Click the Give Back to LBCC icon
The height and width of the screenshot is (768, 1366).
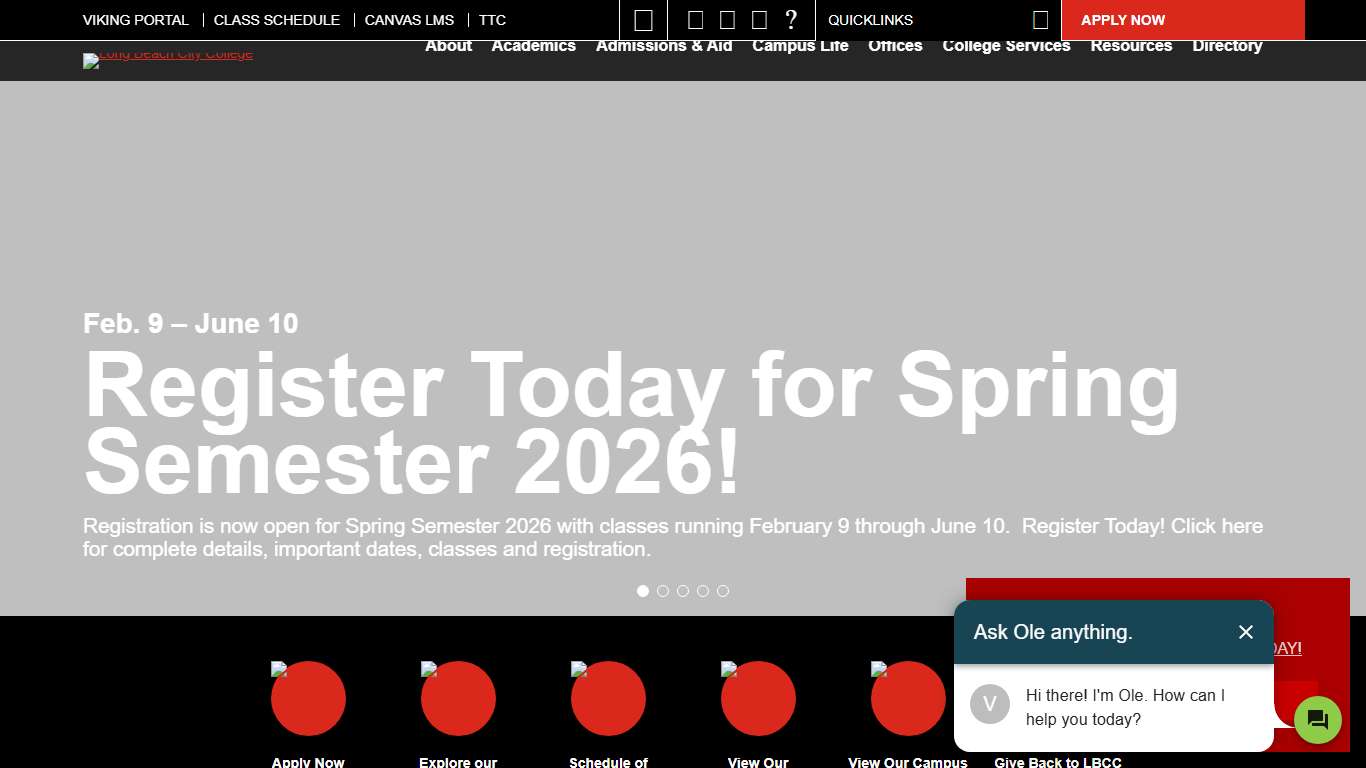tap(1057, 698)
